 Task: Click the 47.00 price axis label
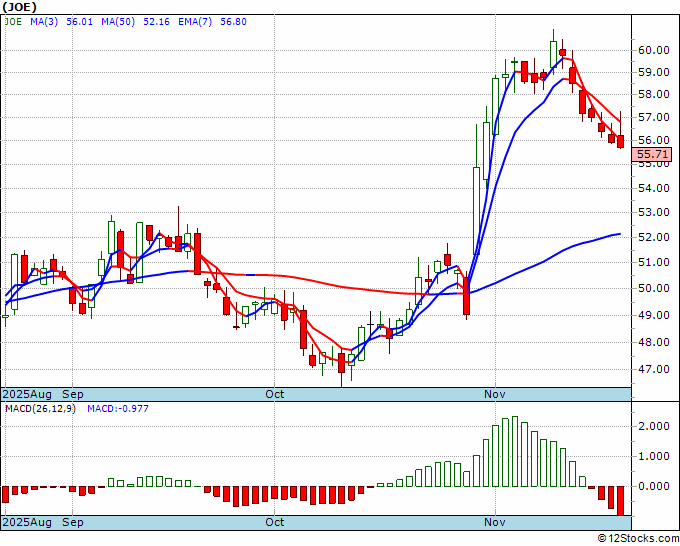coord(654,369)
